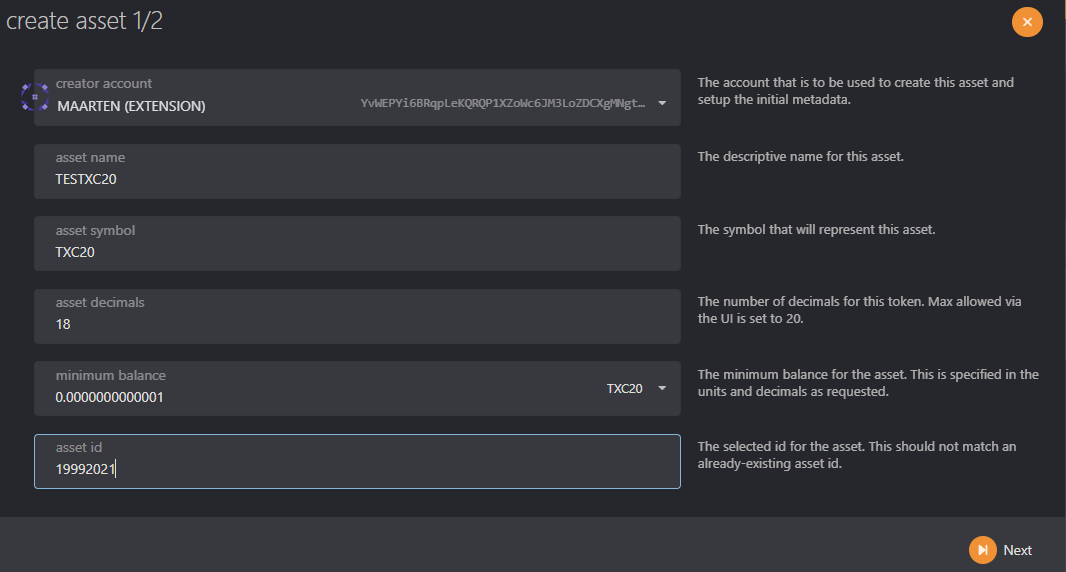Screen dimensions: 1066x572
Task: Click the truncated account address text
Action: (x=502, y=103)
